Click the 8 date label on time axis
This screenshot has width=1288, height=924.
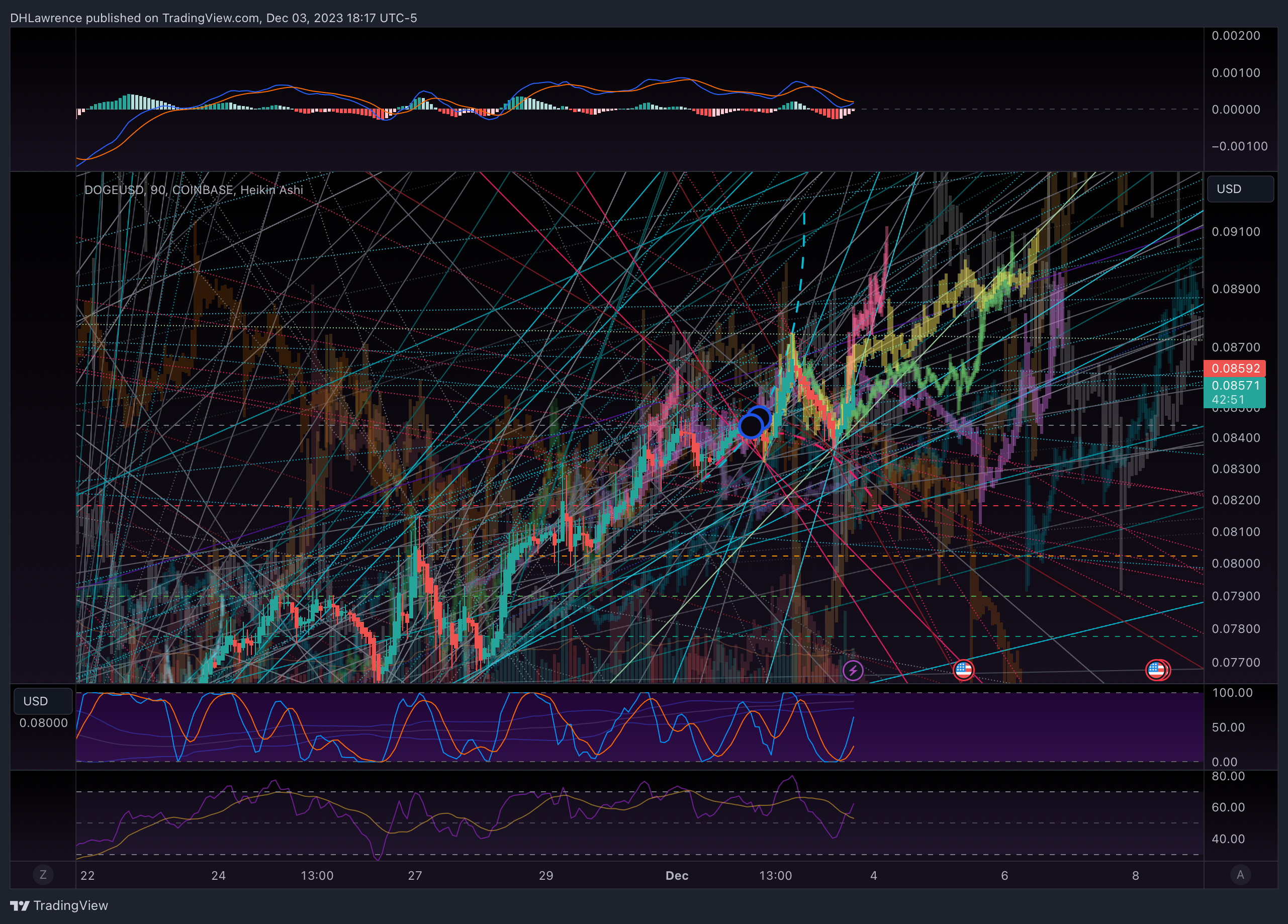point(1136,875)
